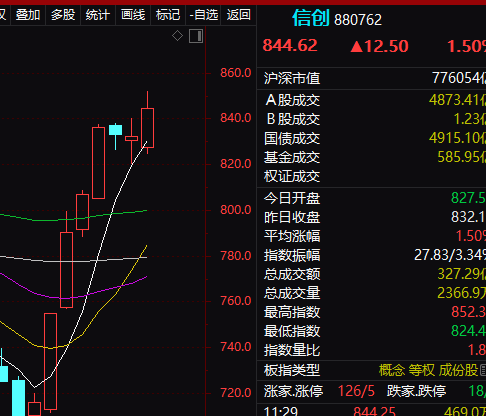
Task: Click the current price 844.62
Action: tap(290, 46)
